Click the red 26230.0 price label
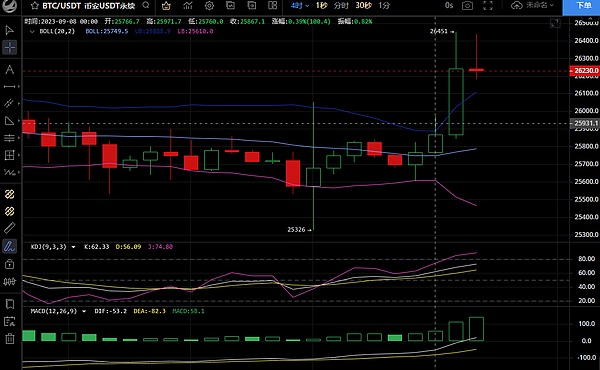 click(585, 70)
